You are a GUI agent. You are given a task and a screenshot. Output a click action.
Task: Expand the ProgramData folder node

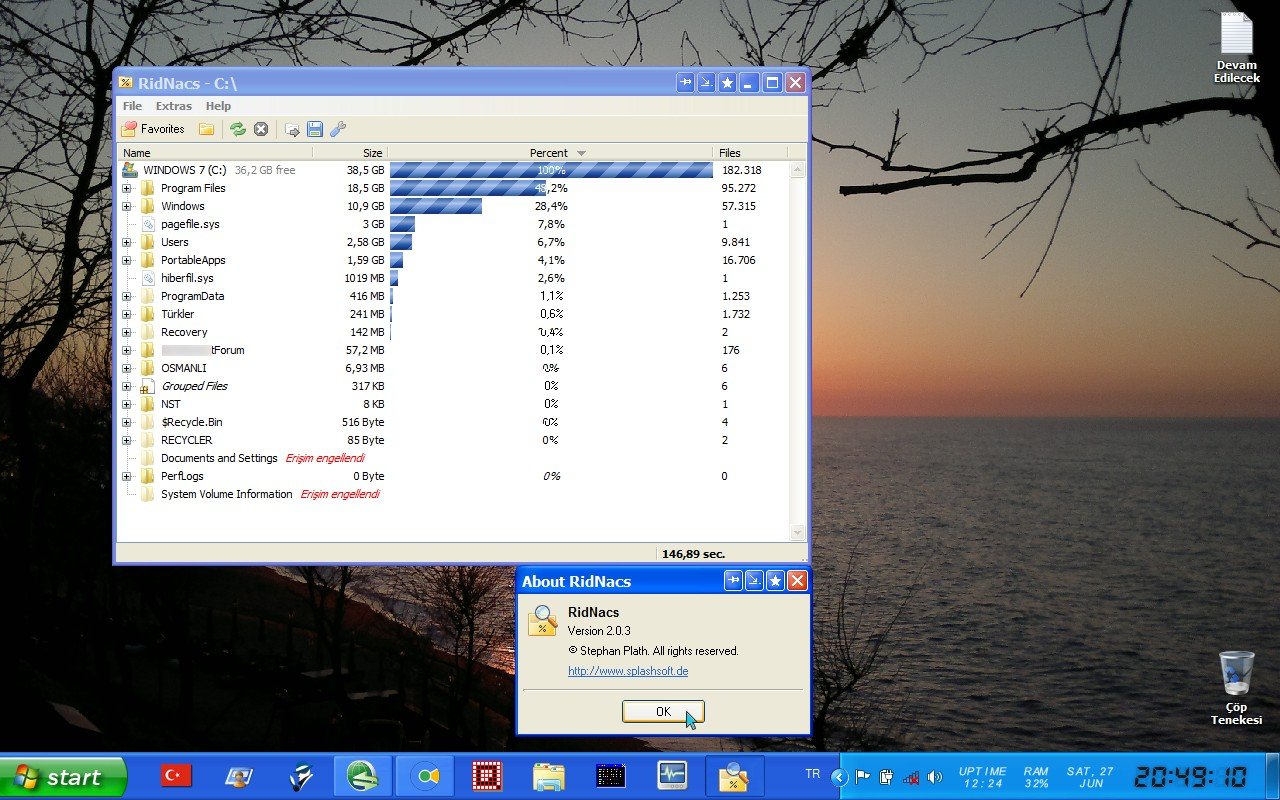(127, 296)
